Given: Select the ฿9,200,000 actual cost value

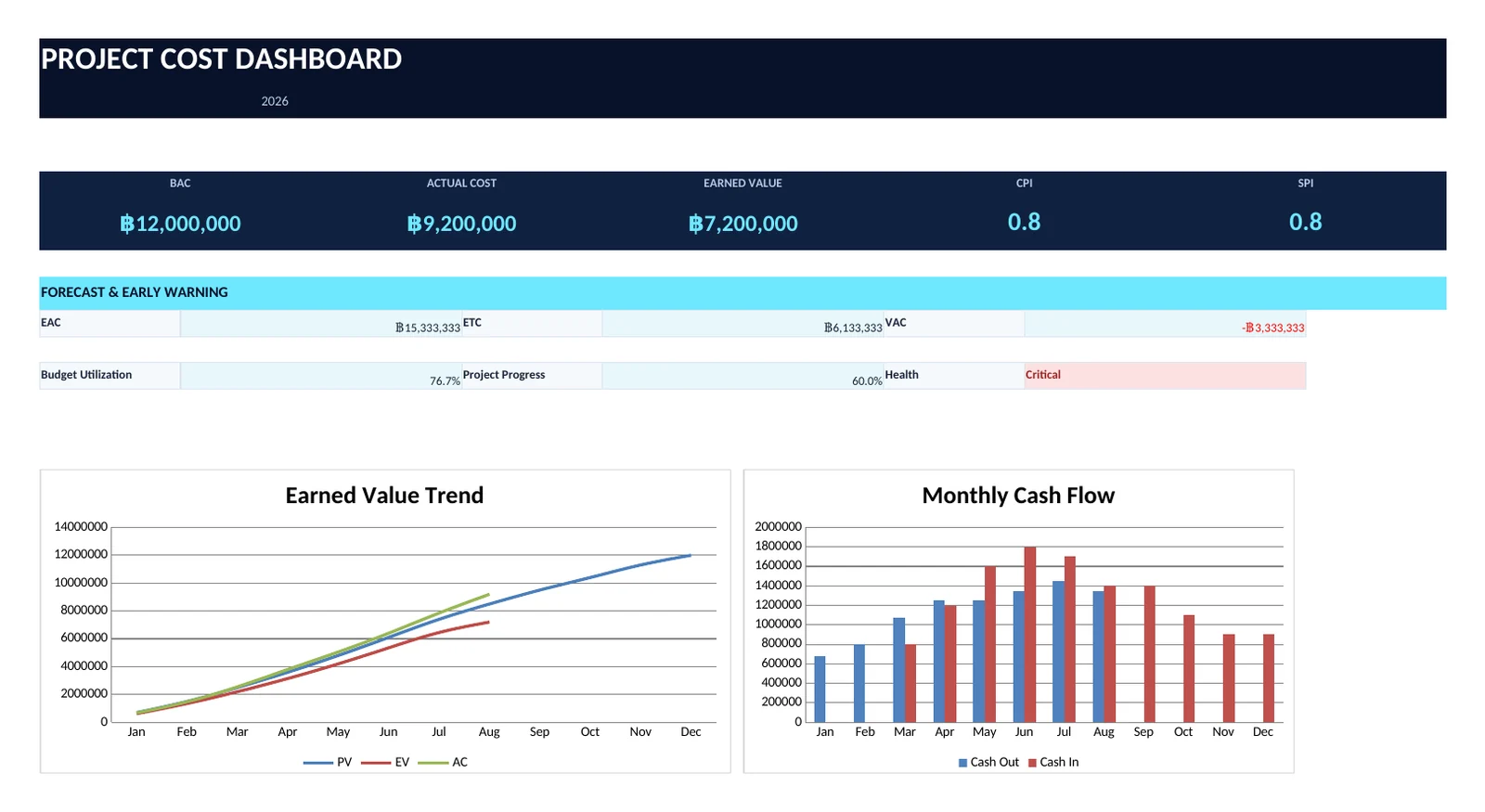Looking at the screenshot, I should (461, 224).
